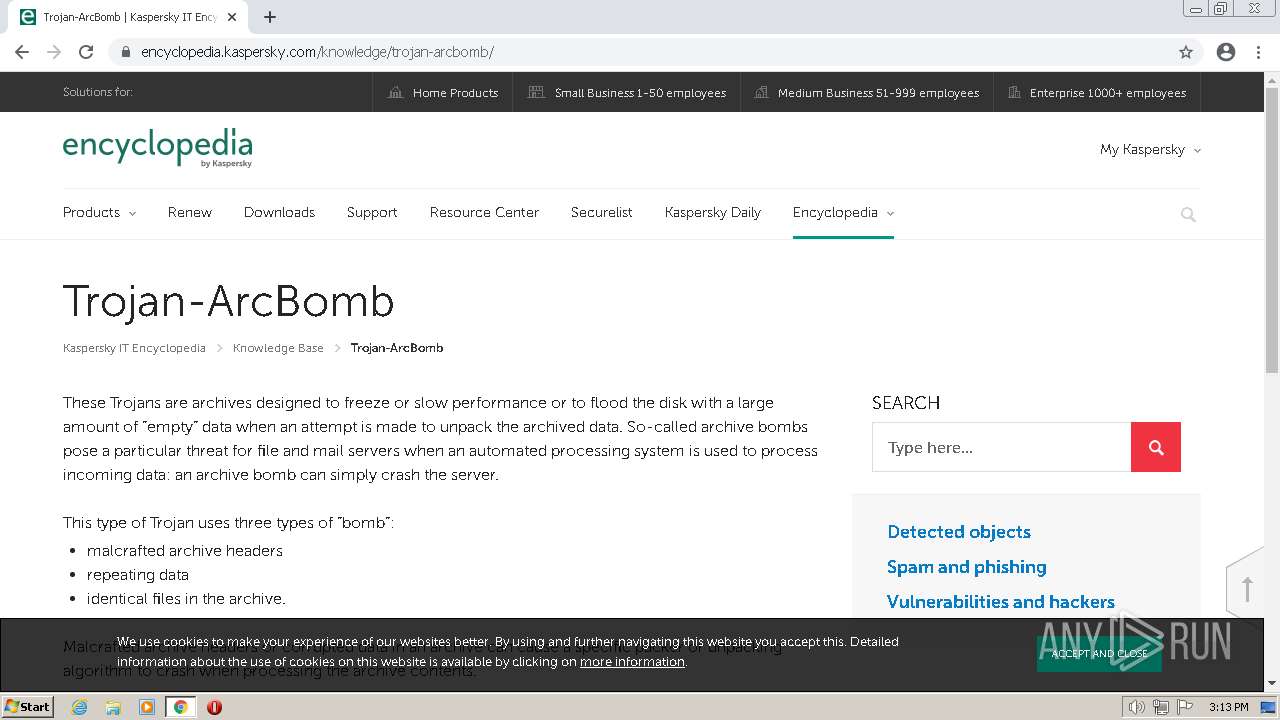Open Internet Explorer from the taskbar

(79, 707)
